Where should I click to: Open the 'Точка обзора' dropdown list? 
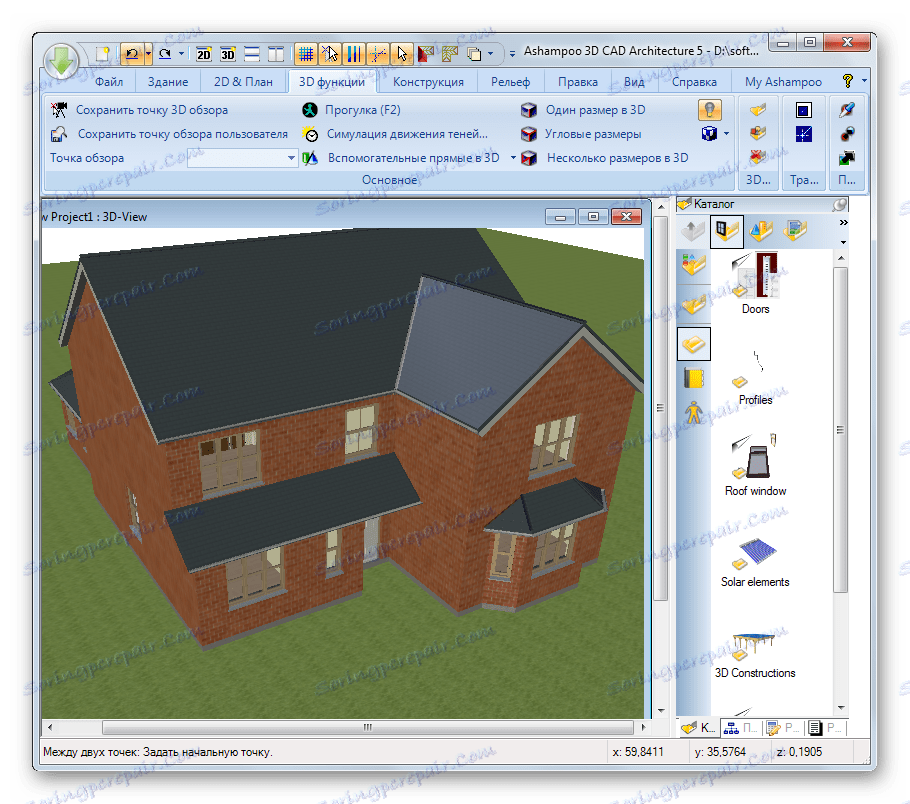[291, 158]
